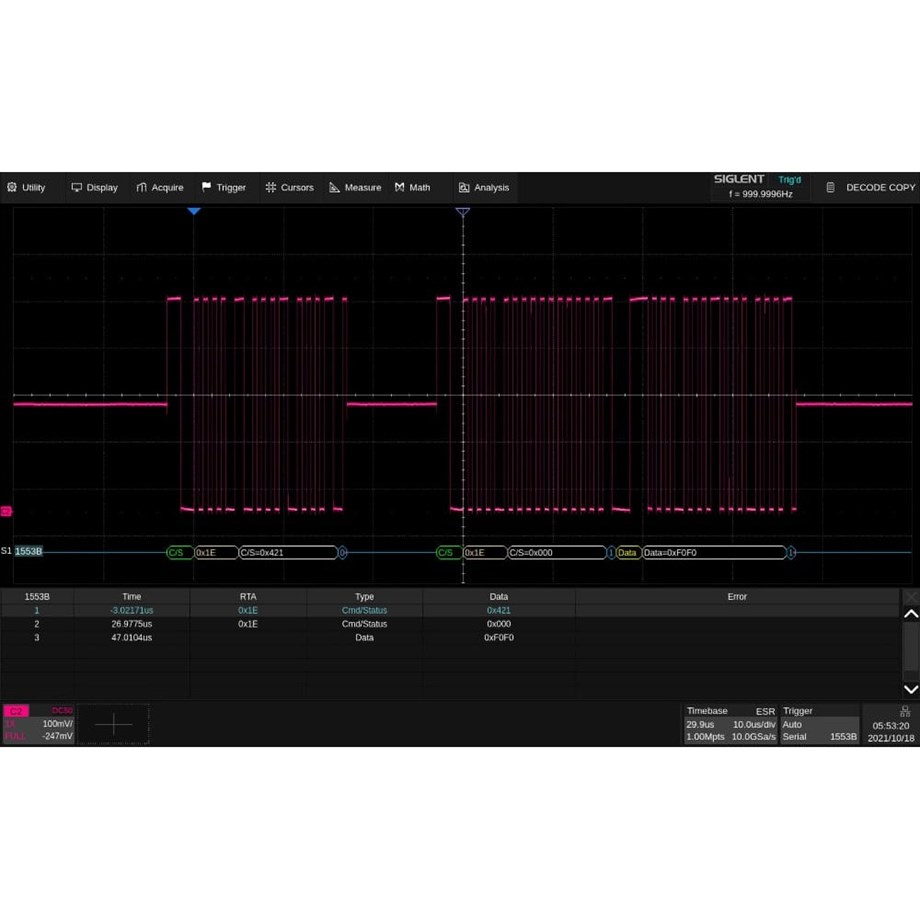
Task: Select decode table row 2 at 26.9775us
Action: [132, 624]
